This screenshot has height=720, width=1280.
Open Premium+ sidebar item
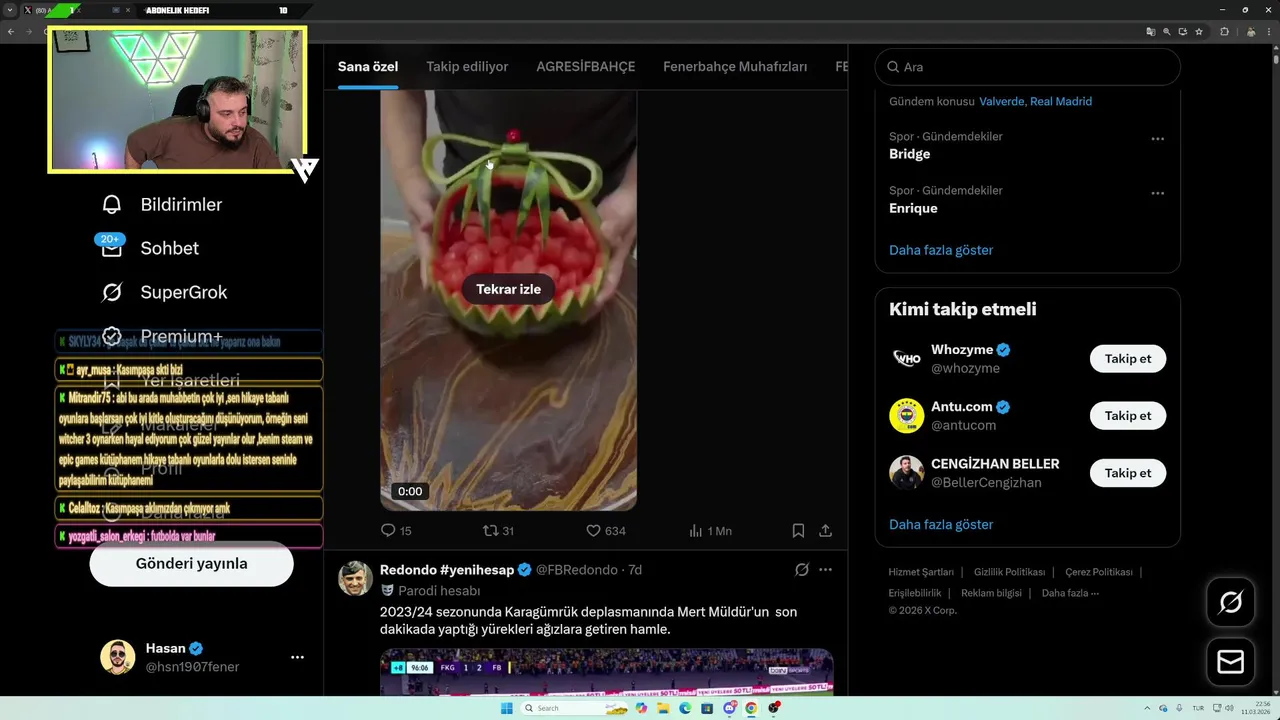pos(162,336)
